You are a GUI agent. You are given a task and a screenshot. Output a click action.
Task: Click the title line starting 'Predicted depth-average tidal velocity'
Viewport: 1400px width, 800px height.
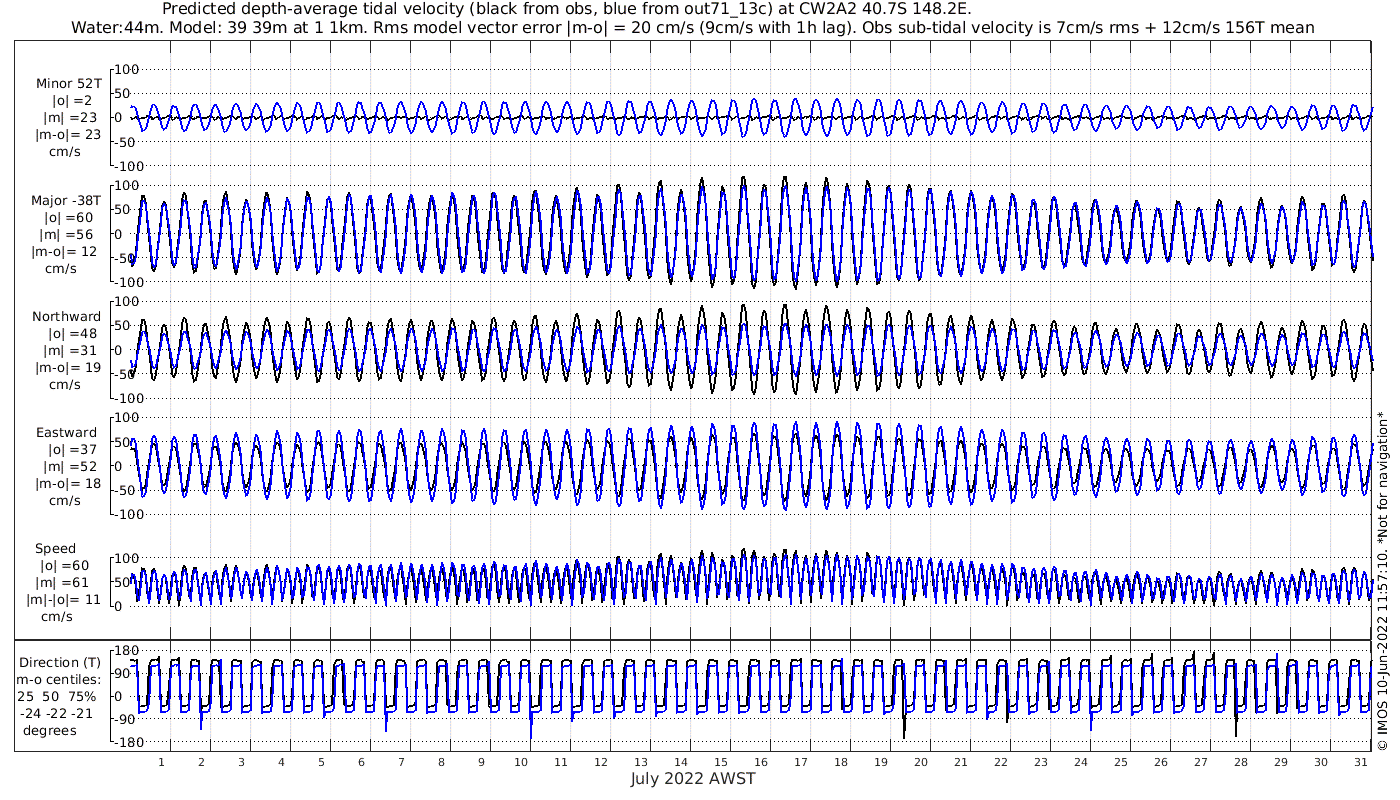tap(566, 9)
